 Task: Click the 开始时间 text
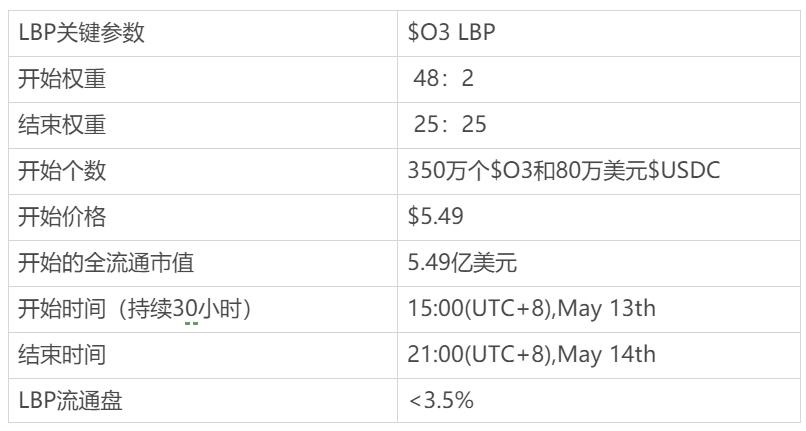pos(62,309)
